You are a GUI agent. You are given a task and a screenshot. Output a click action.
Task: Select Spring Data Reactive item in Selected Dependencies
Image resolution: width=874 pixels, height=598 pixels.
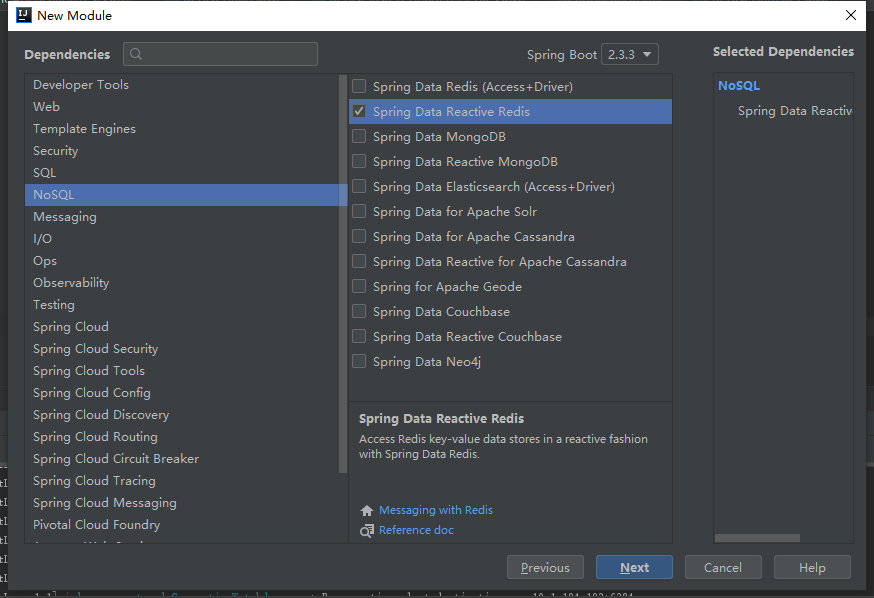pos(795,111)
